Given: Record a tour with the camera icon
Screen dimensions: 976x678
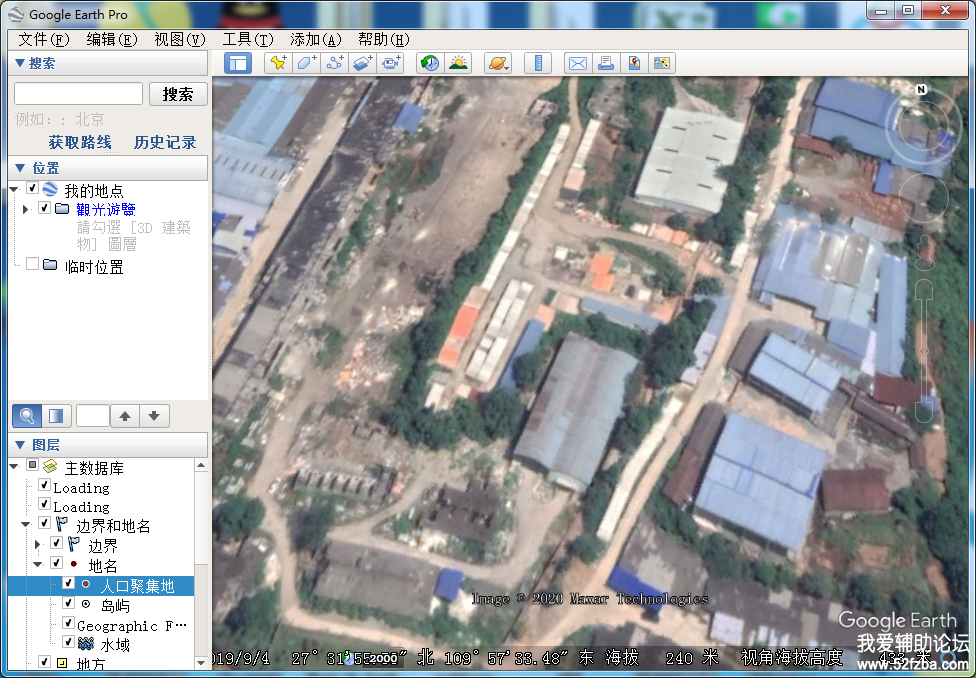Looking at the screenshot, I should tap(391, 63).
